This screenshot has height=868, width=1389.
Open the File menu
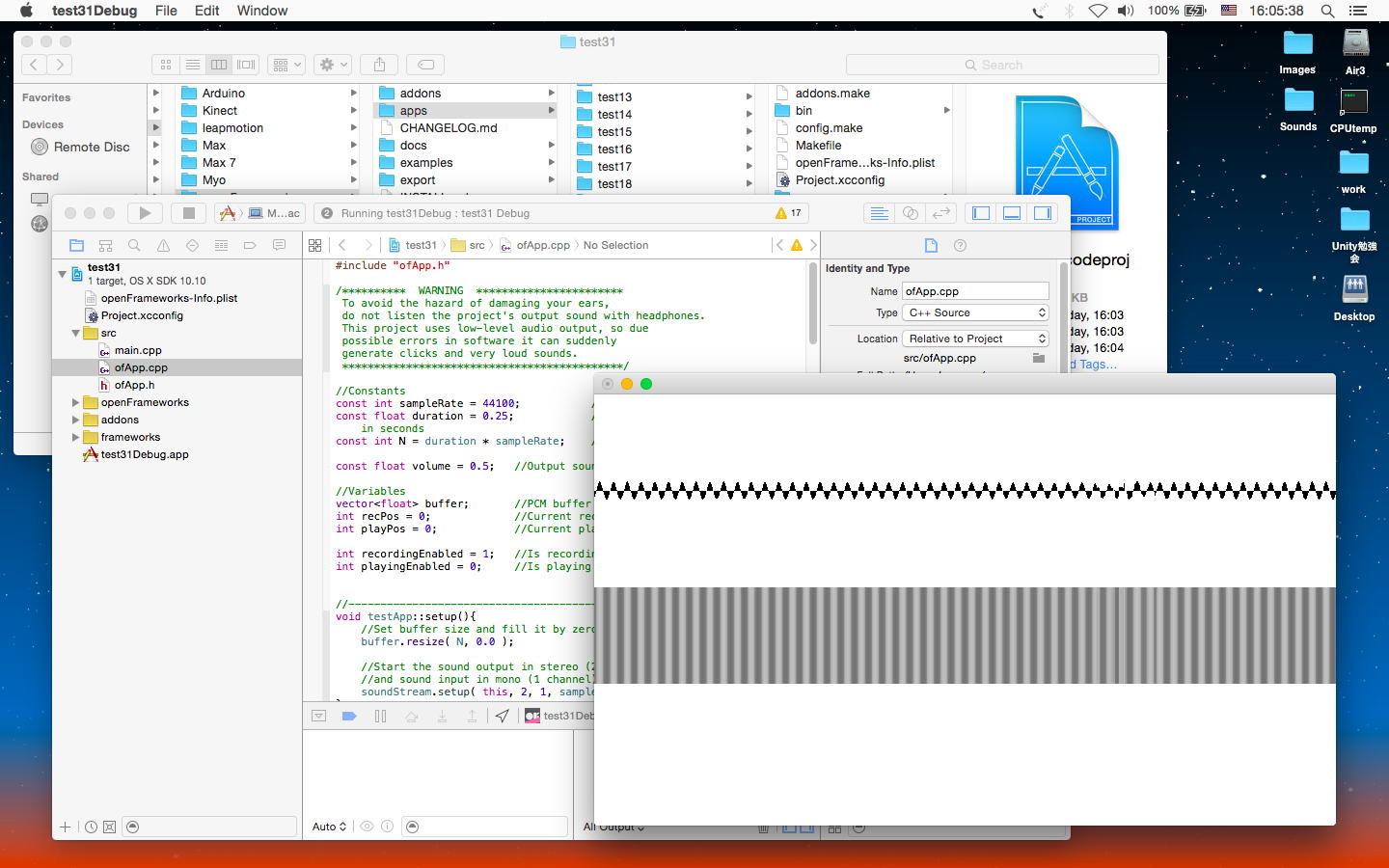pos(166,11)
